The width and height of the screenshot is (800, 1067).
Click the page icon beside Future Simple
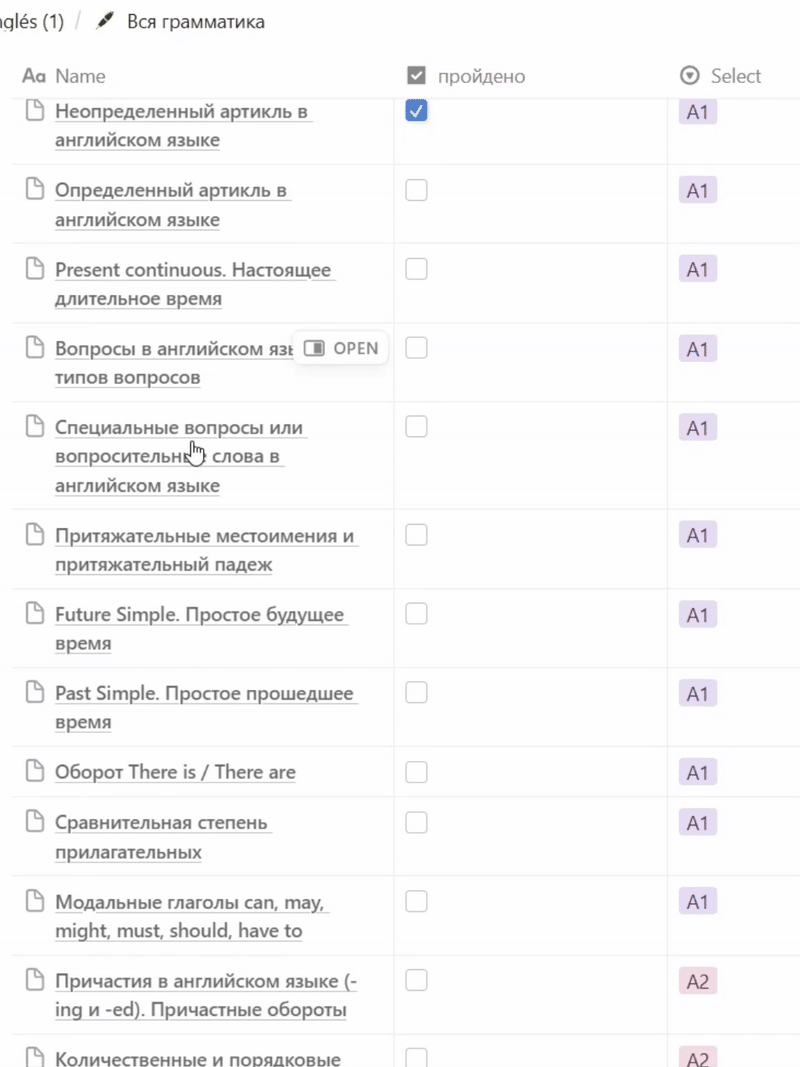(x=33, y=614)
